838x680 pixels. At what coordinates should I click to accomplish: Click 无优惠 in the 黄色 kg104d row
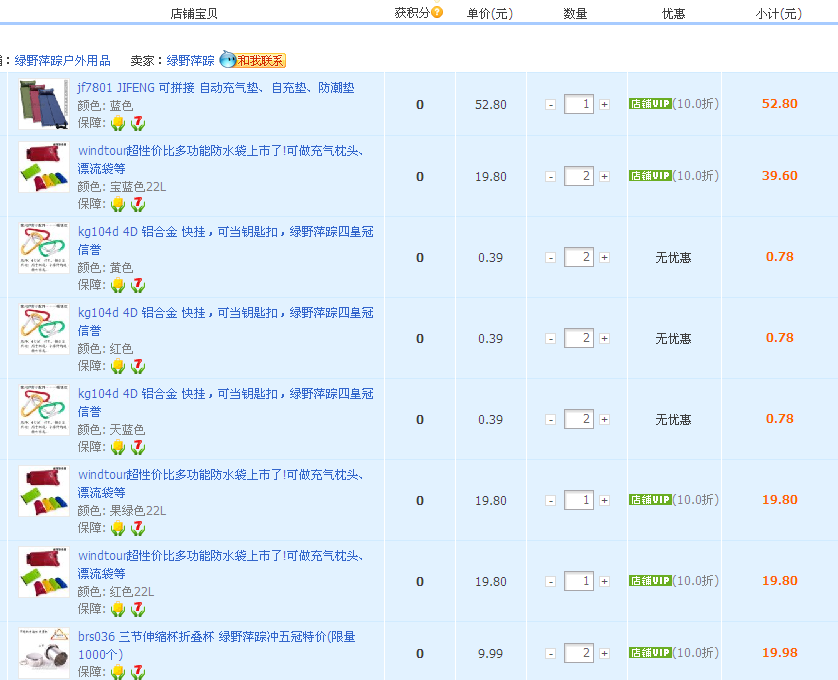[x=673, y=258]
